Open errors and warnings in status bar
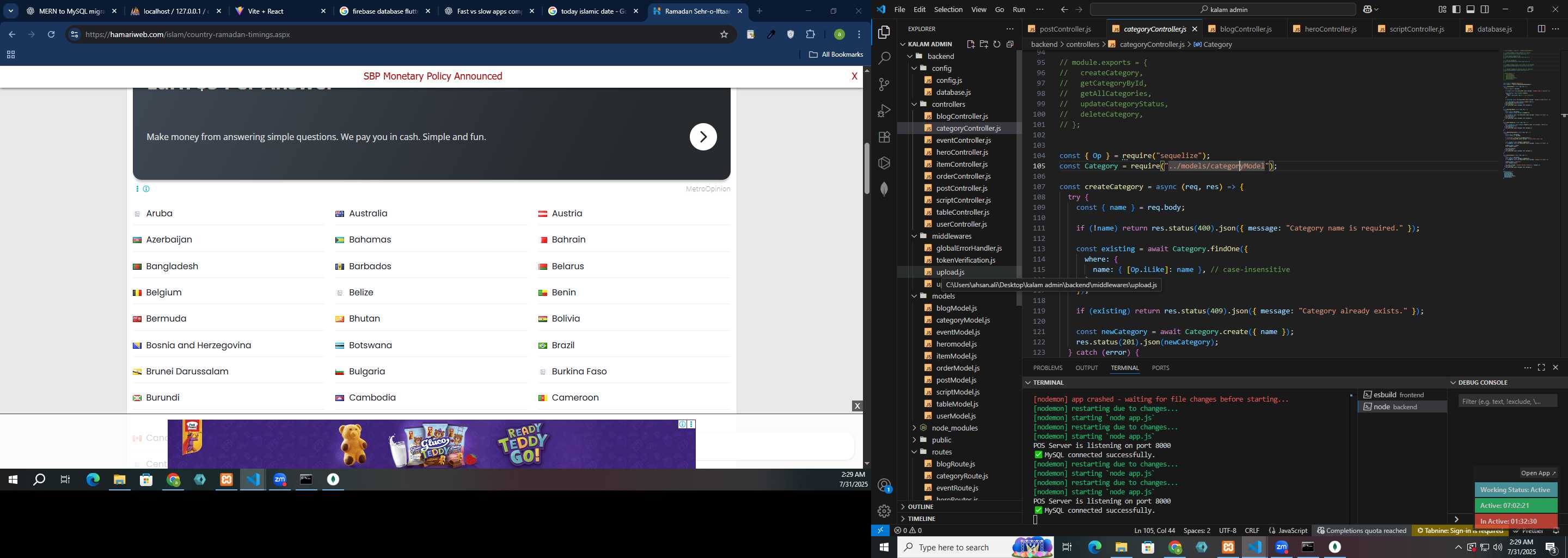The image size is (1568, 558). (x=908, y=531)
